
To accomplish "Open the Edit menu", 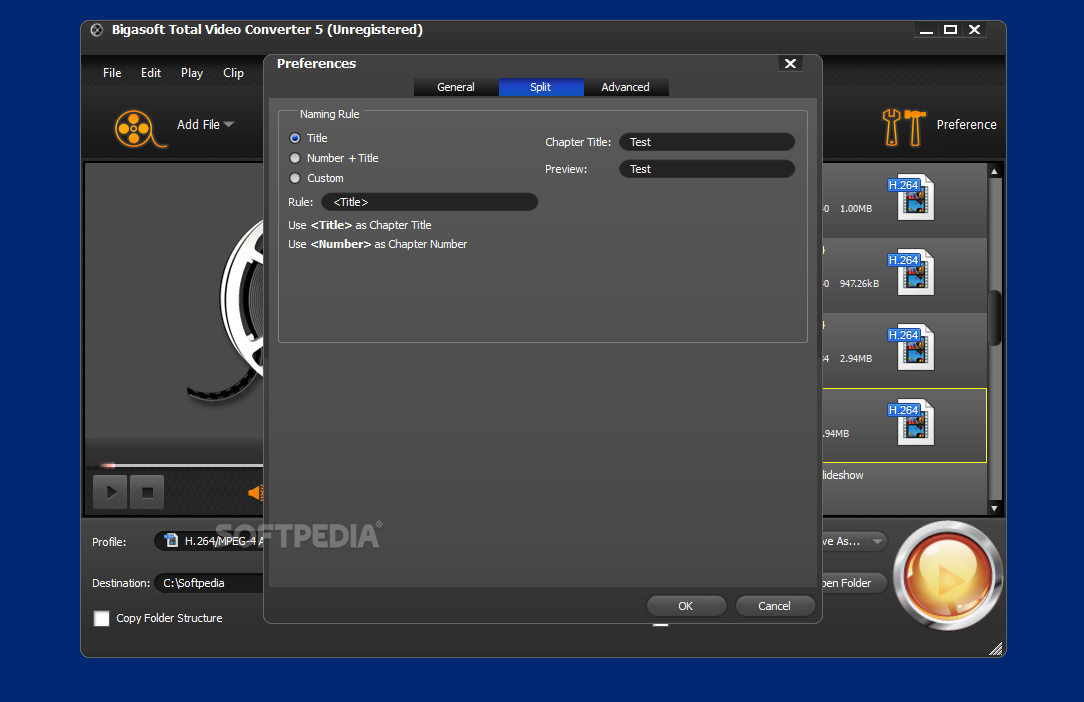I will tap(151, 73).
